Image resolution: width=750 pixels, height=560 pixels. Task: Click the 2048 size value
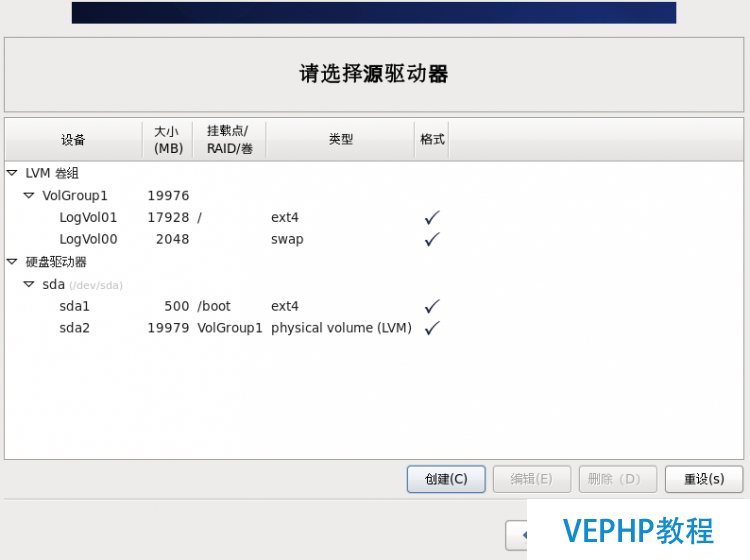pyautogui.click(x=173, y=239)
